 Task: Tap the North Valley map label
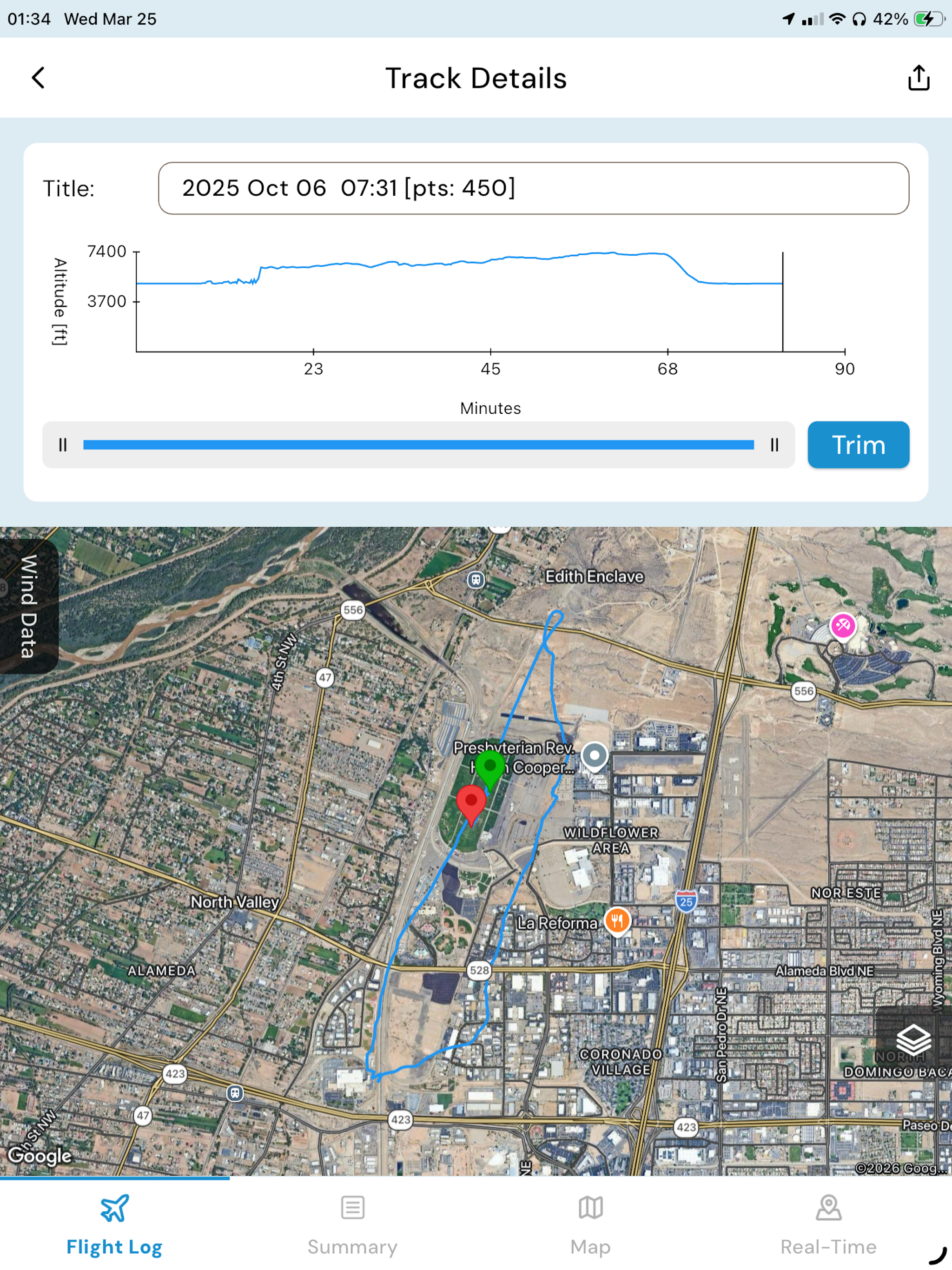coord(235,902)
